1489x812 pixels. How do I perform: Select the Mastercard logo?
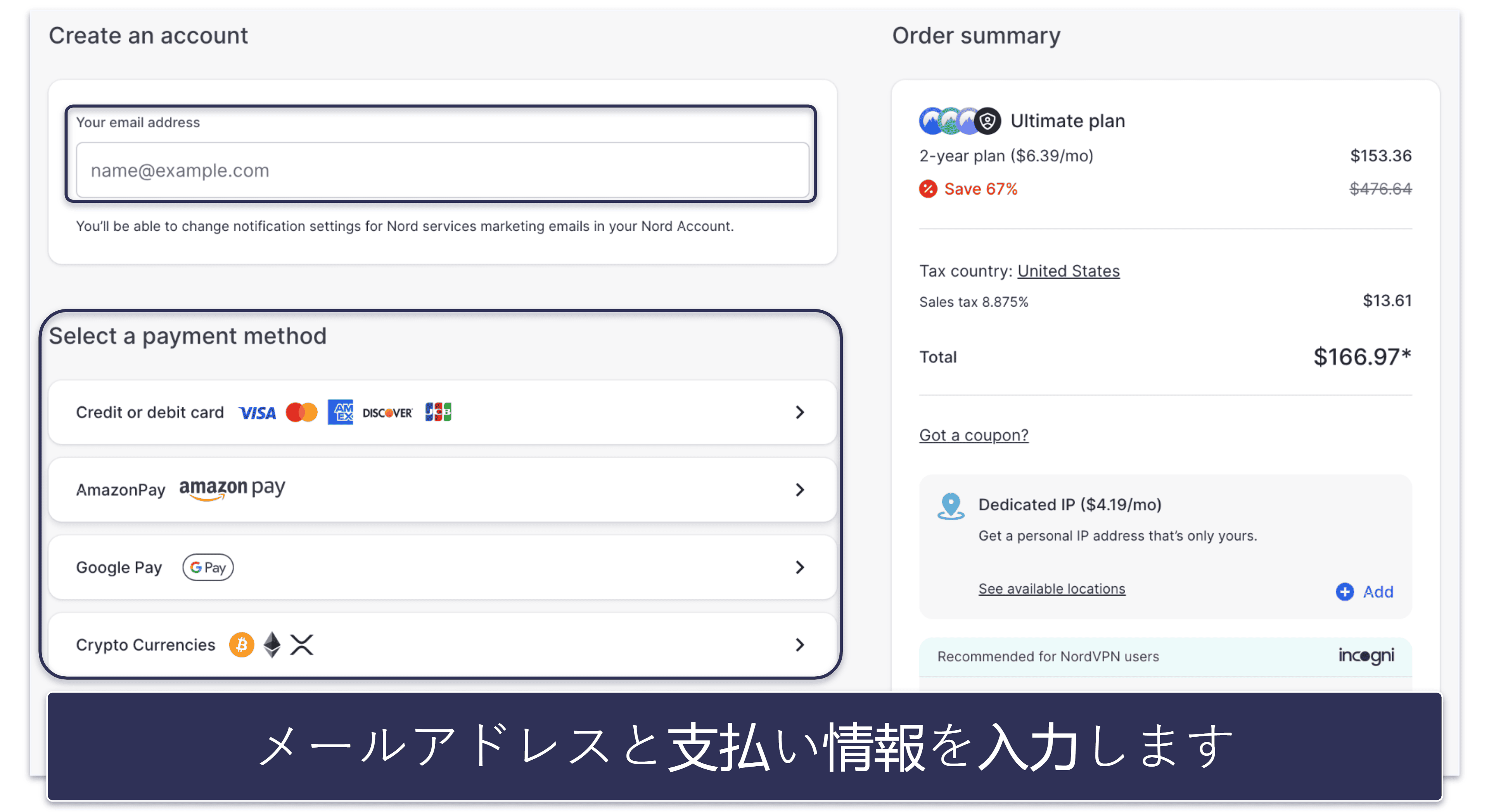(x=301, y=413)
